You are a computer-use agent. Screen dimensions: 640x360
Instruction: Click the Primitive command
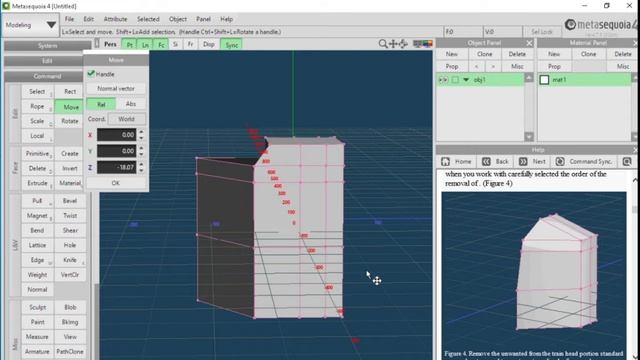[x=37, y=153]
